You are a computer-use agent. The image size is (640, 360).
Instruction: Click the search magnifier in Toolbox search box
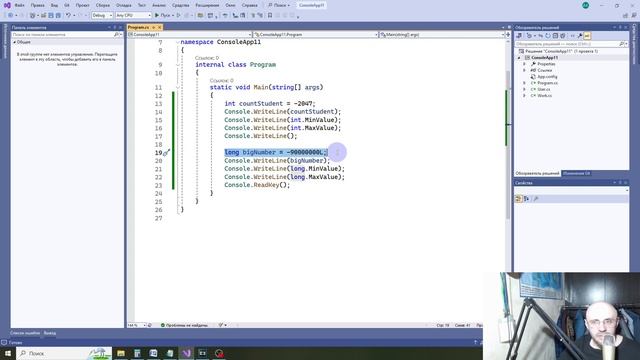(116, 35)
